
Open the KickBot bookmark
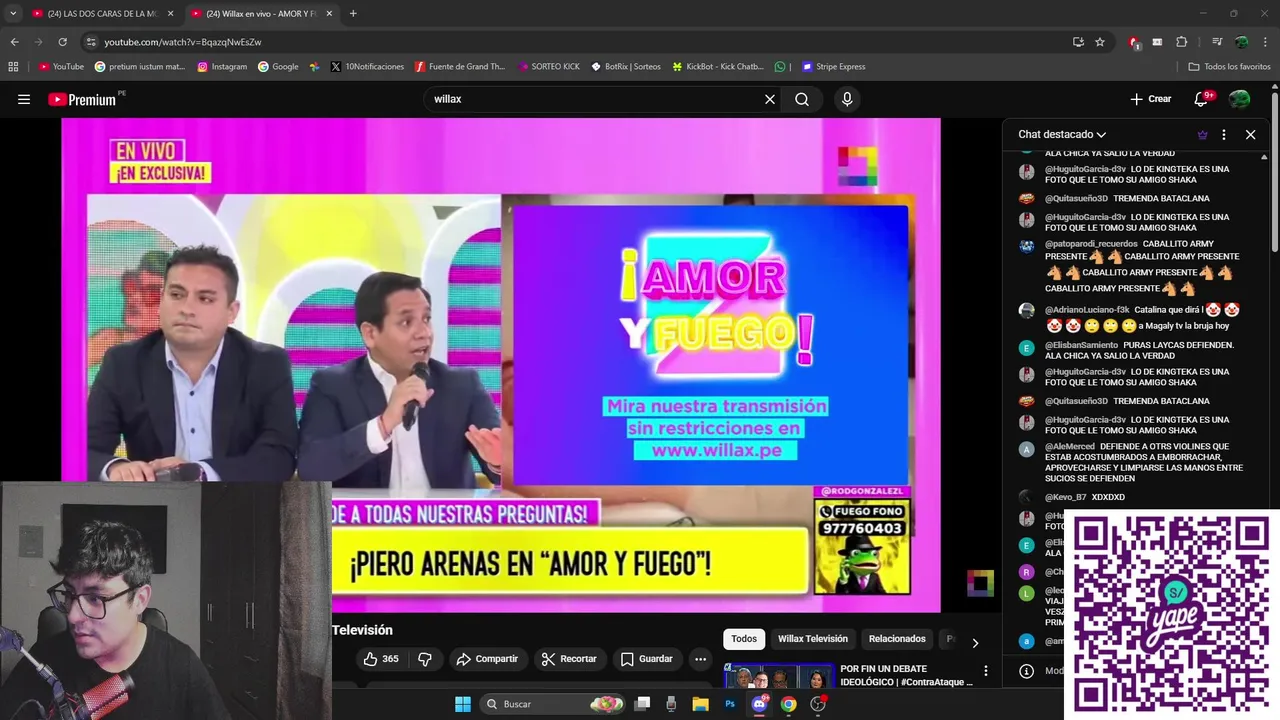coord(718,67)
